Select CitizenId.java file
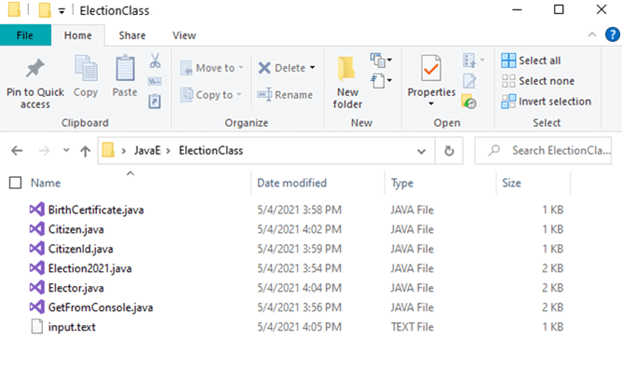624x374 pixels. coord(81,249)
